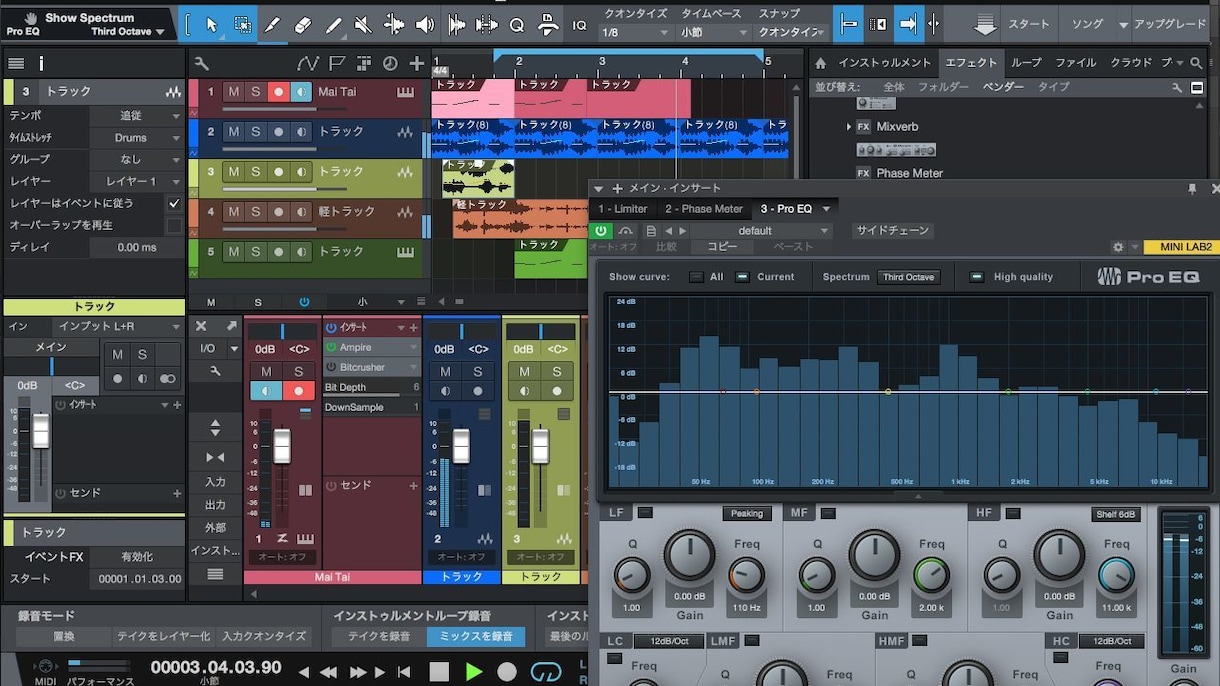1220x686 pixels.
Task: Click Return to Zero transport button
Action: [x=403, y=672]
